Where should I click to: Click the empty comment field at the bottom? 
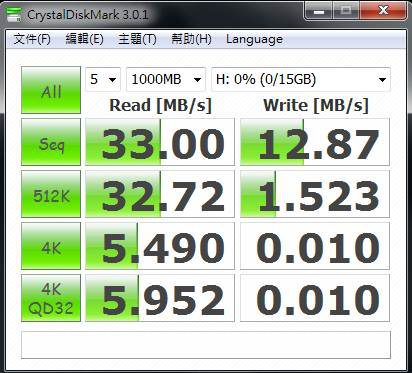click(206, 345)
